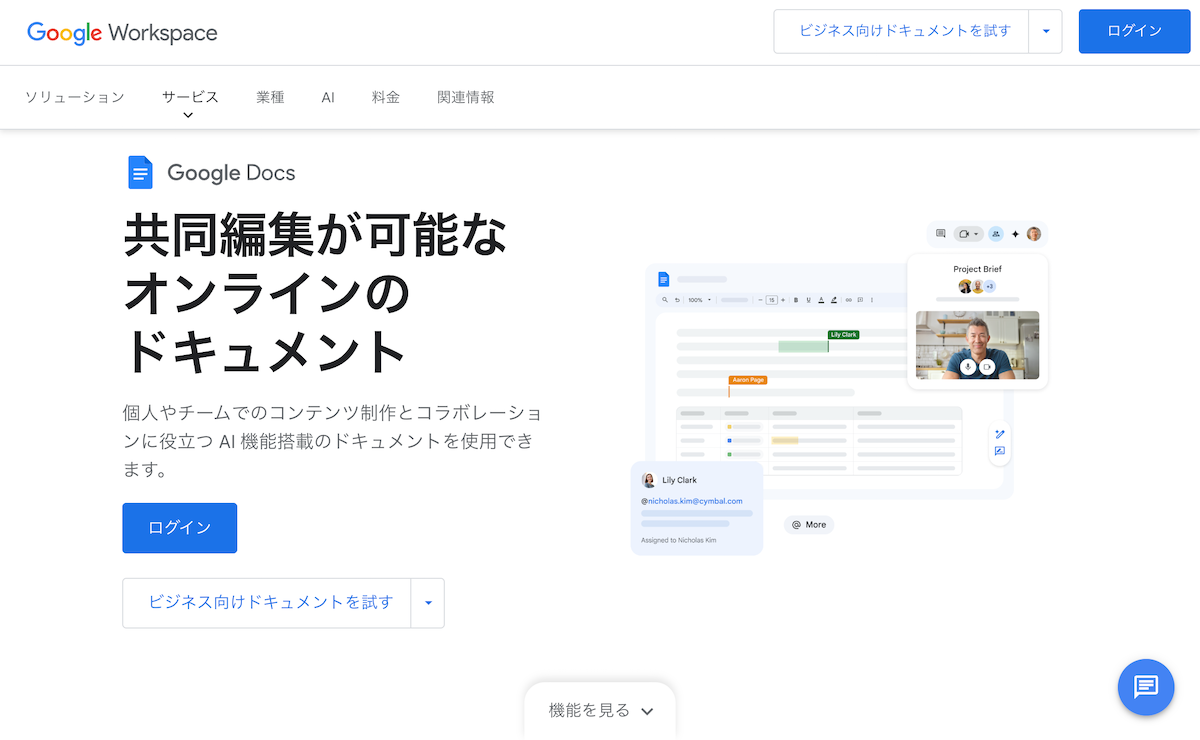Click the blue Google Docs file icon
This screenshot has height=740, width=1200.
[x=140, y=172]
